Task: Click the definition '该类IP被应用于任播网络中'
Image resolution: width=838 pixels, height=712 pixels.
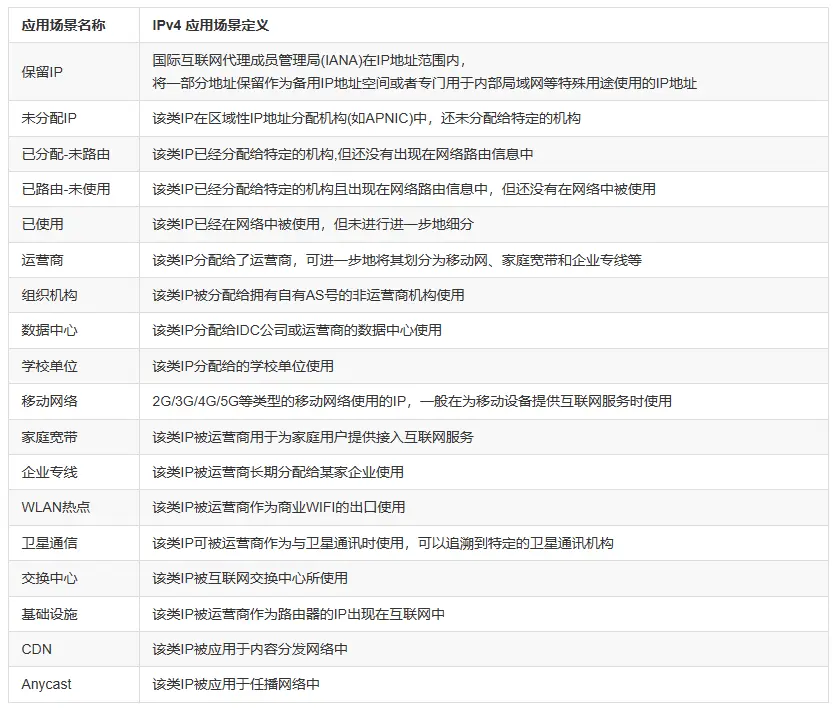Action: click(484, 684)
